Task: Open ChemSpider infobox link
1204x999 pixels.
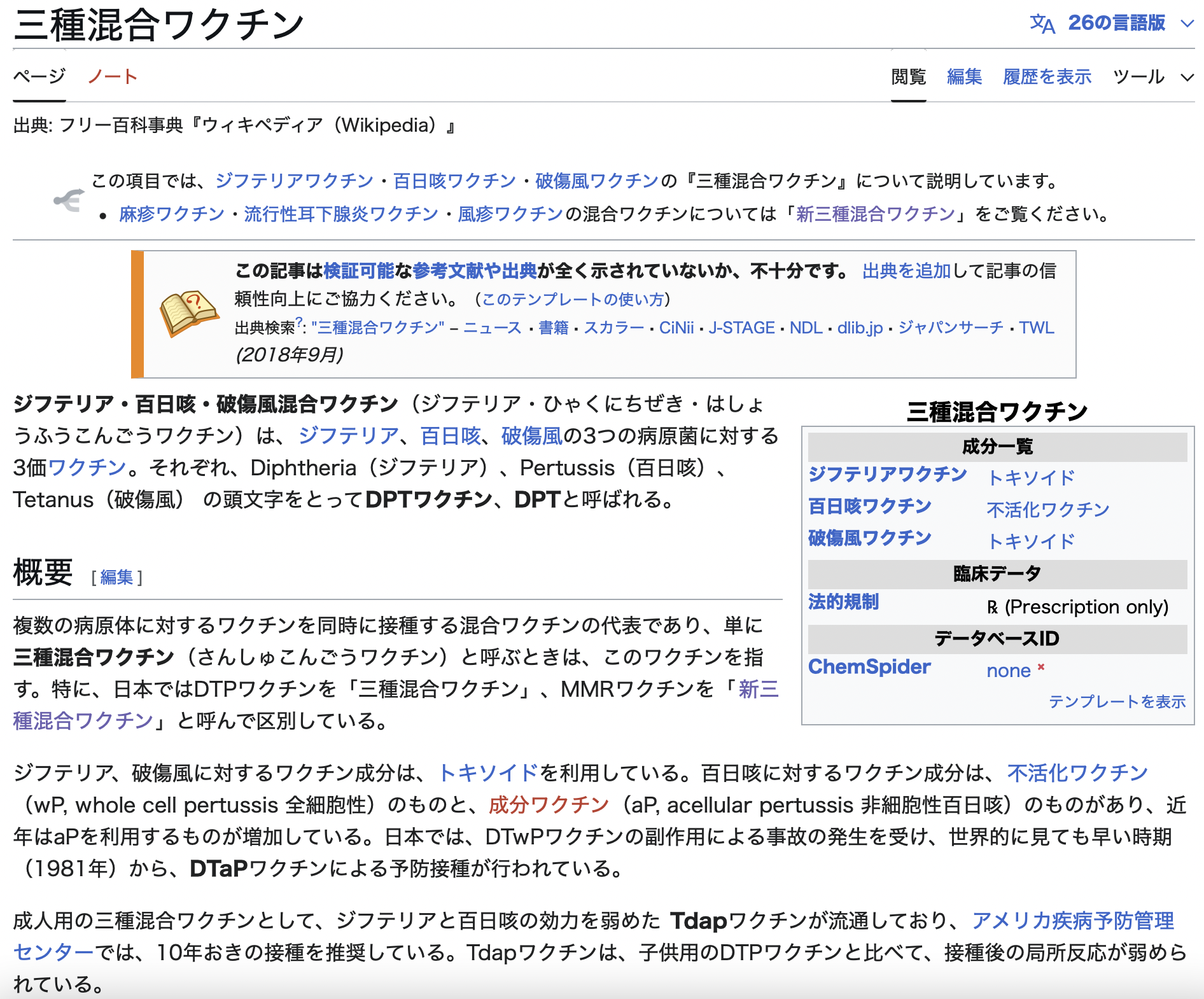Action: [x=869, y=667]
